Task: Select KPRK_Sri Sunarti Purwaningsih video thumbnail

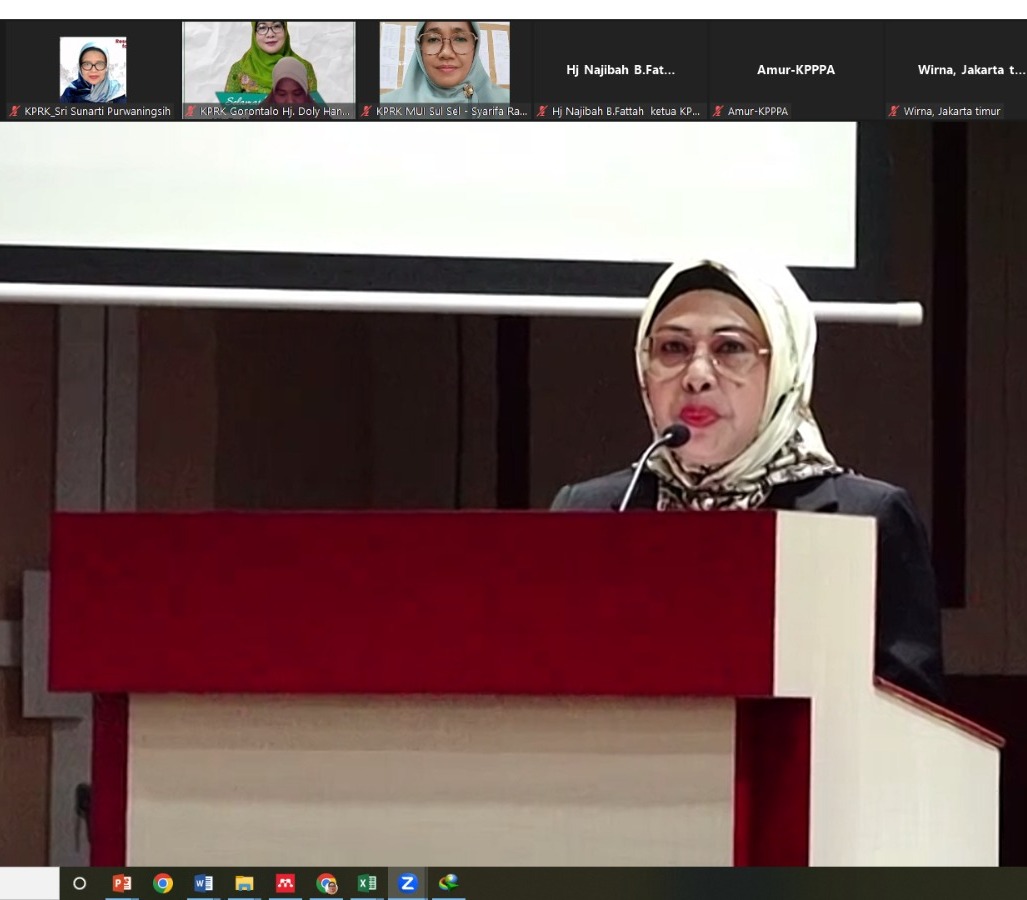Action: coord(93,68)
